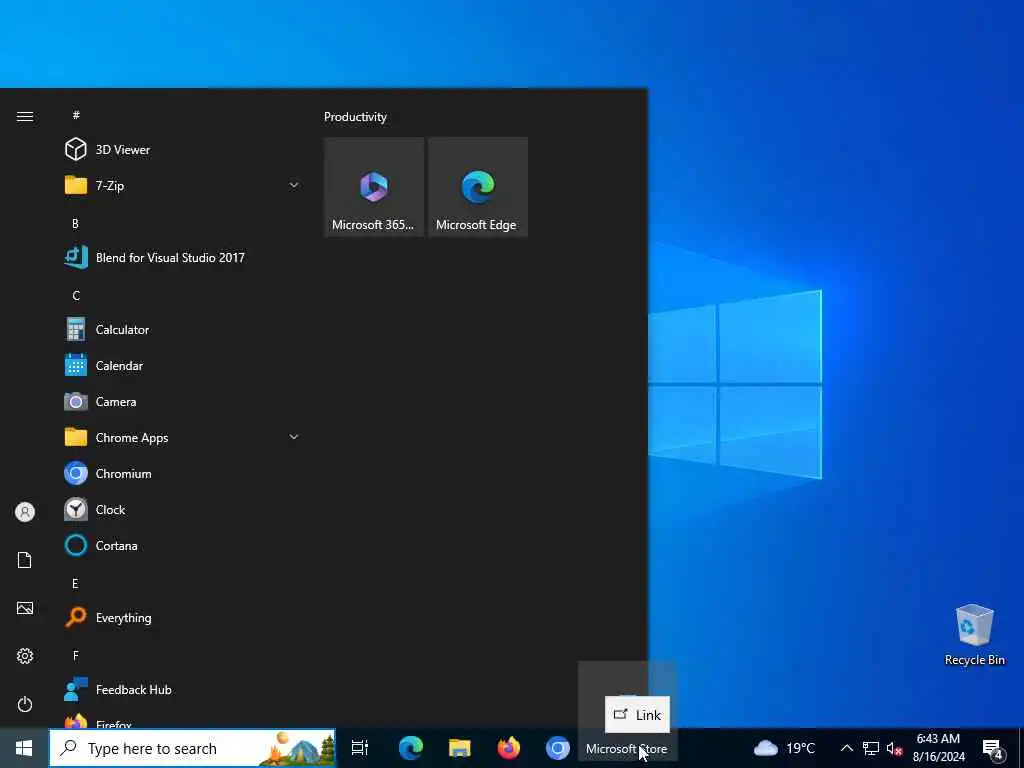Launch Firefox from the taskbar

coord(509,748)
